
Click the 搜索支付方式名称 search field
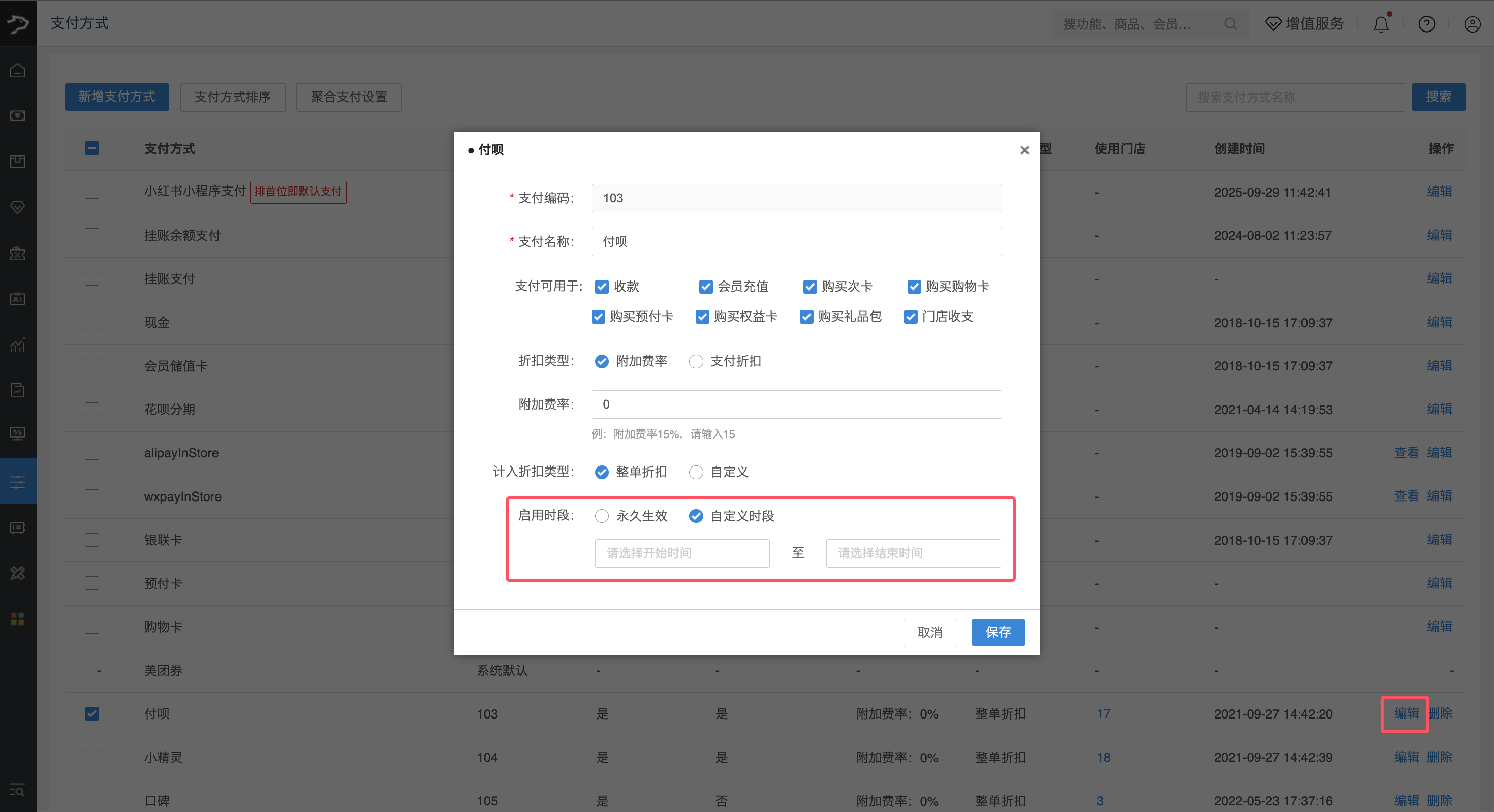(x=1295, y=97)
